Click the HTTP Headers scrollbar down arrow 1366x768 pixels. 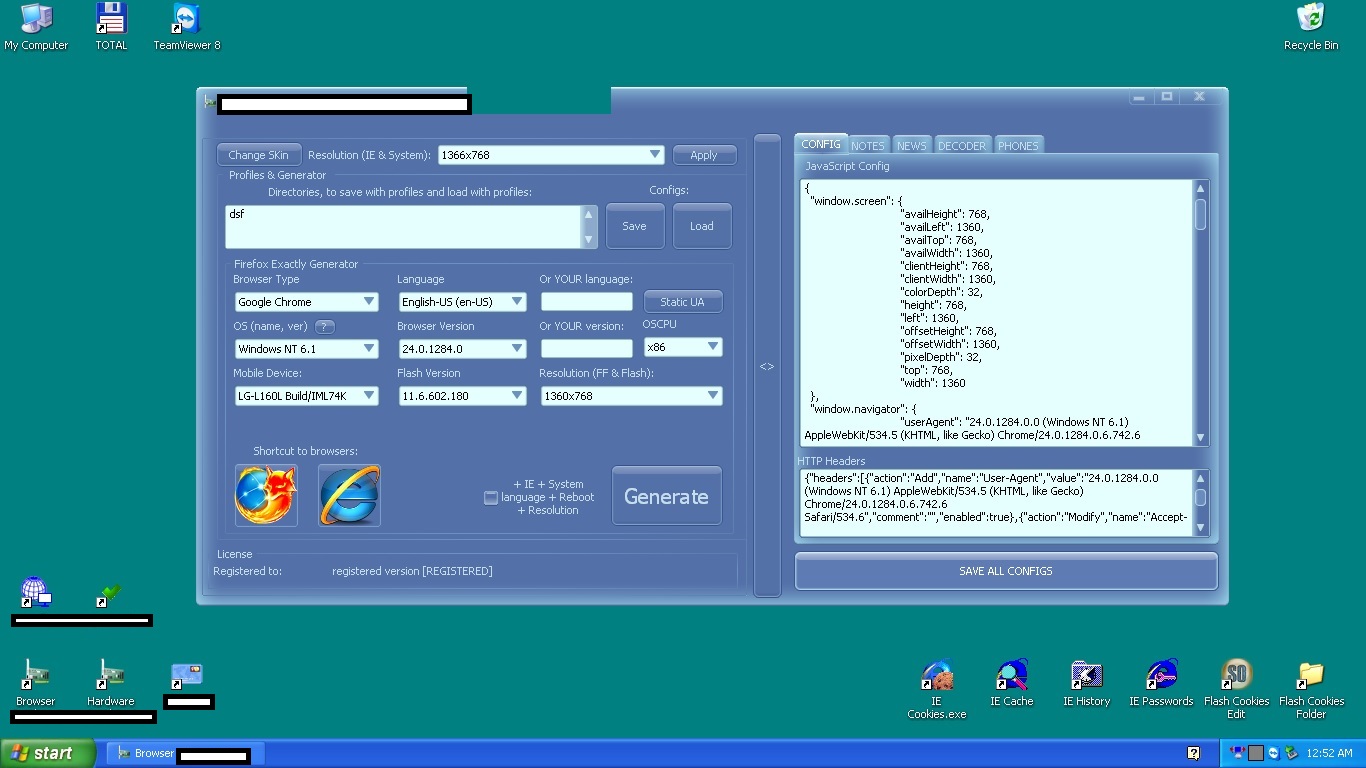click(x=1201, y=528)
